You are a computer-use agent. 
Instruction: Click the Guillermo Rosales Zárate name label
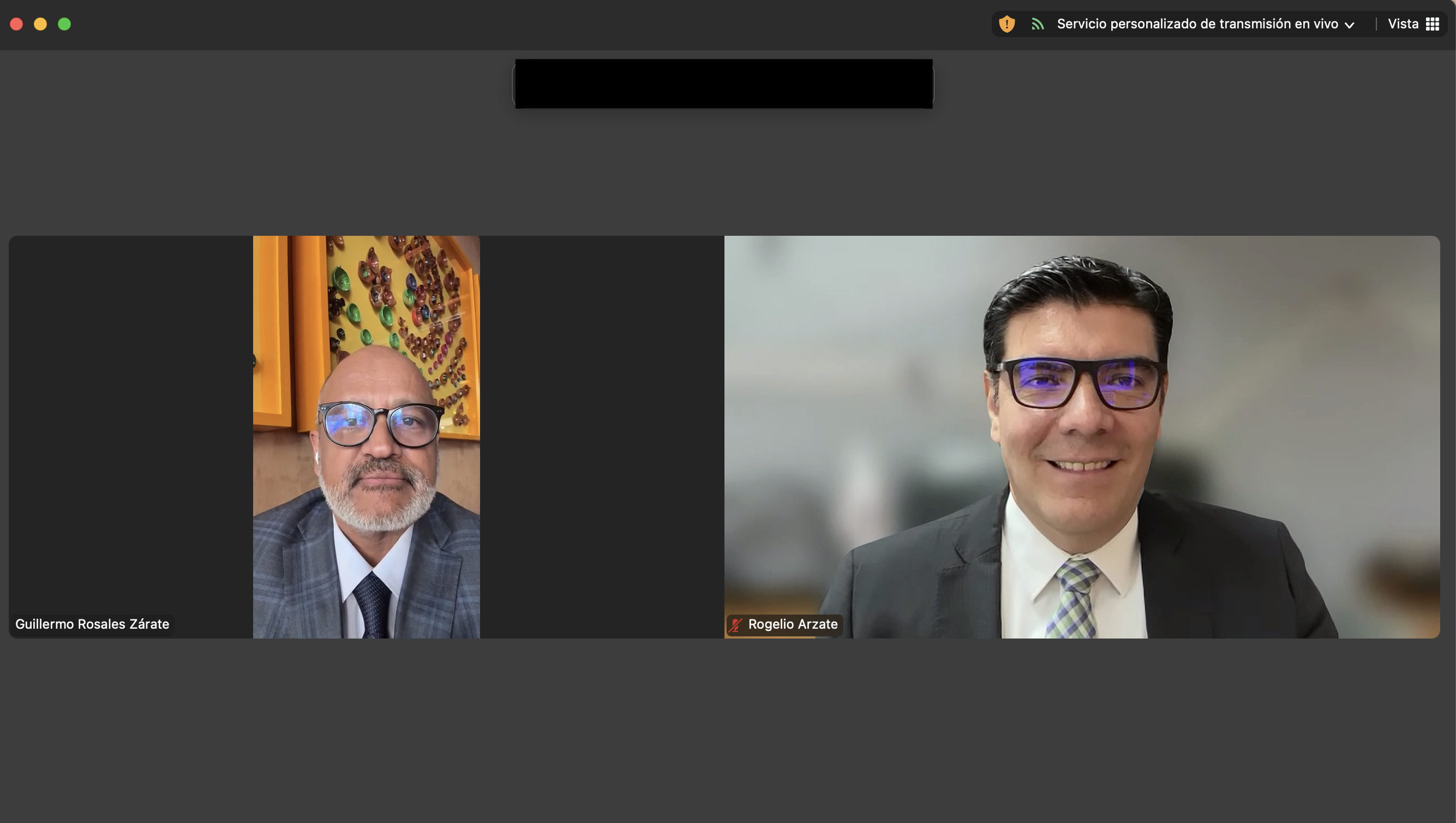click(x=92, y=624)
